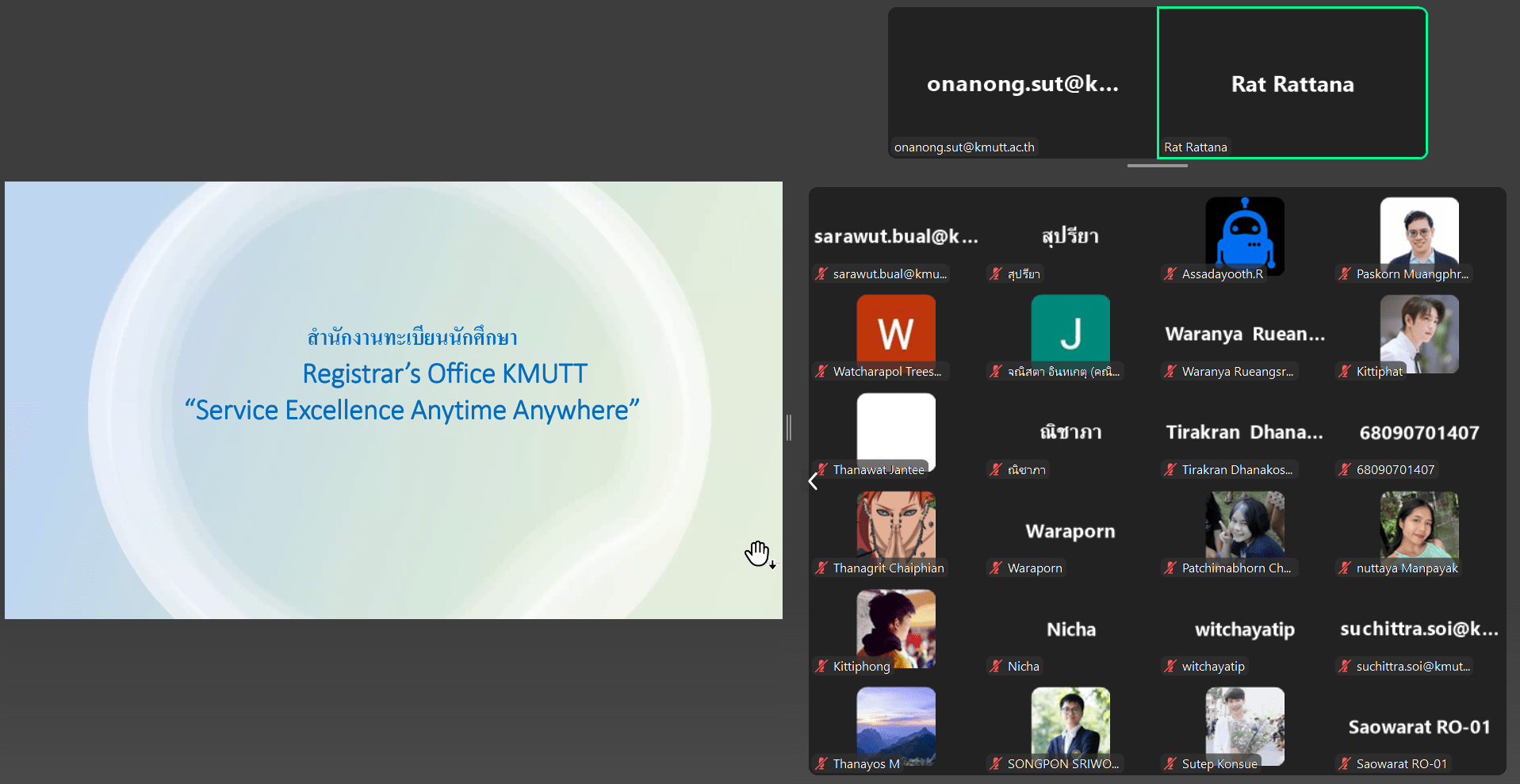Click large Tirakran Dhana... name text
Screen dimensions: 1520x784
[x=1245, y=432]
